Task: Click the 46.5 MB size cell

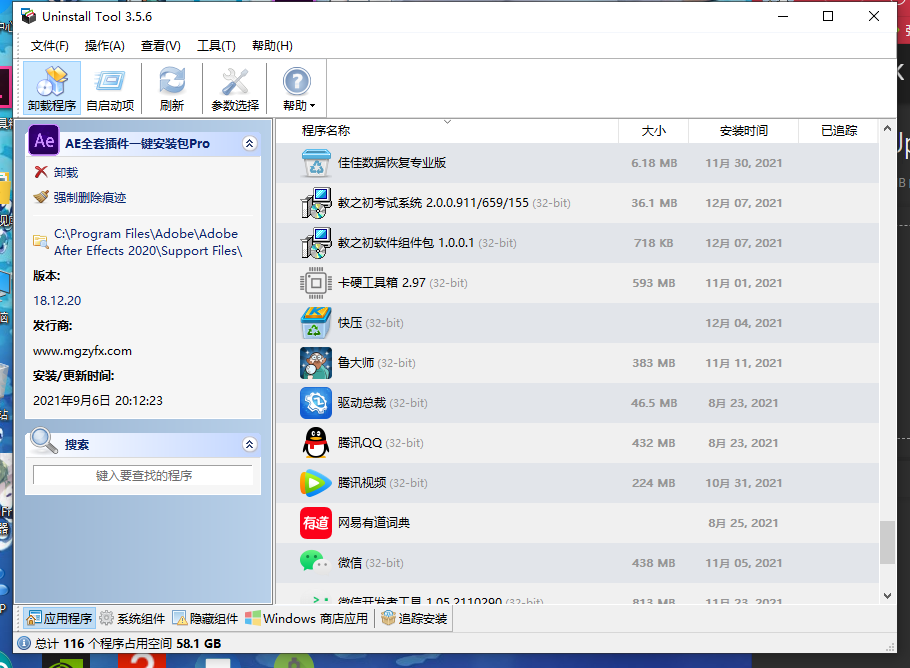Action: click(654, 403)
